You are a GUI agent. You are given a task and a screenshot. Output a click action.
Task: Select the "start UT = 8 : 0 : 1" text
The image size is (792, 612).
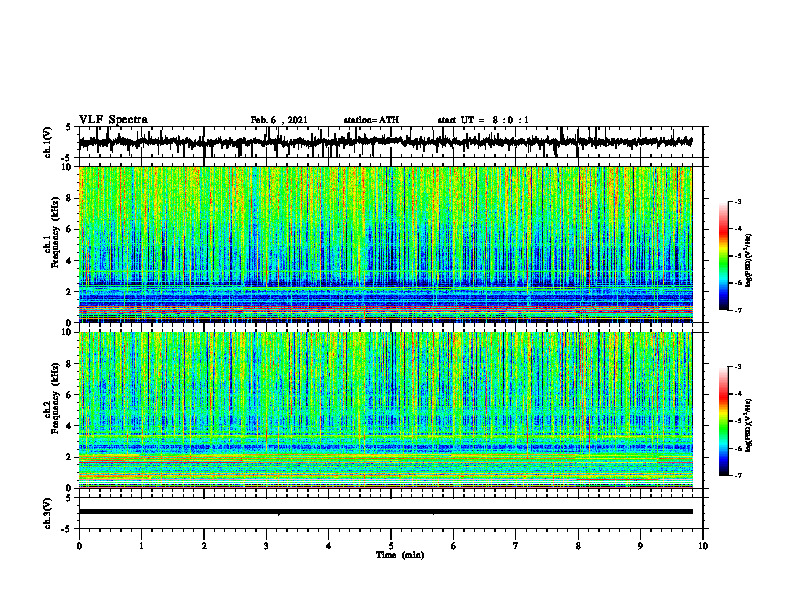[x=483, y=120]
